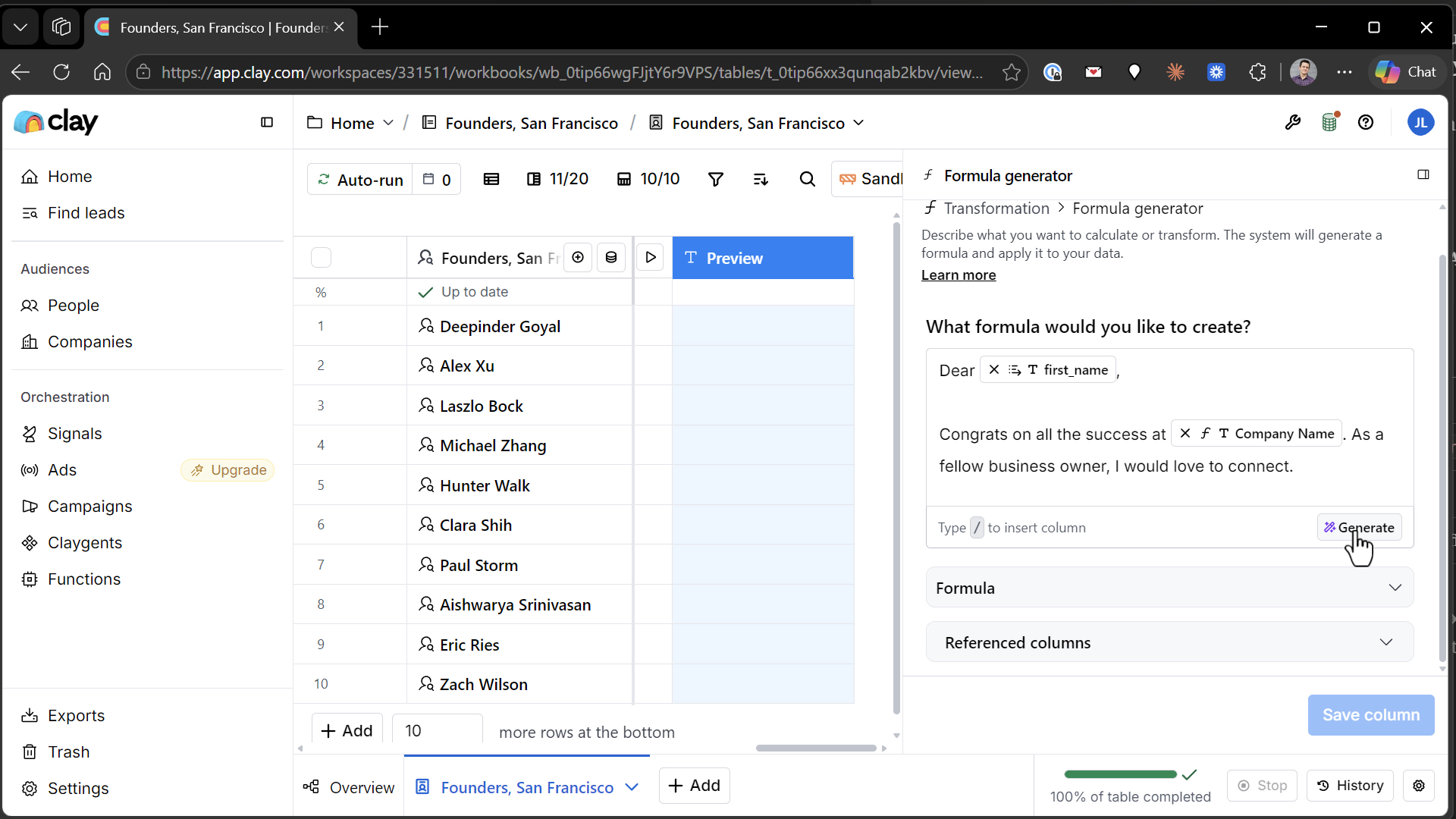Open the 10/10 rows selector
Screen dimensions: 1456x819
[648, 179]
